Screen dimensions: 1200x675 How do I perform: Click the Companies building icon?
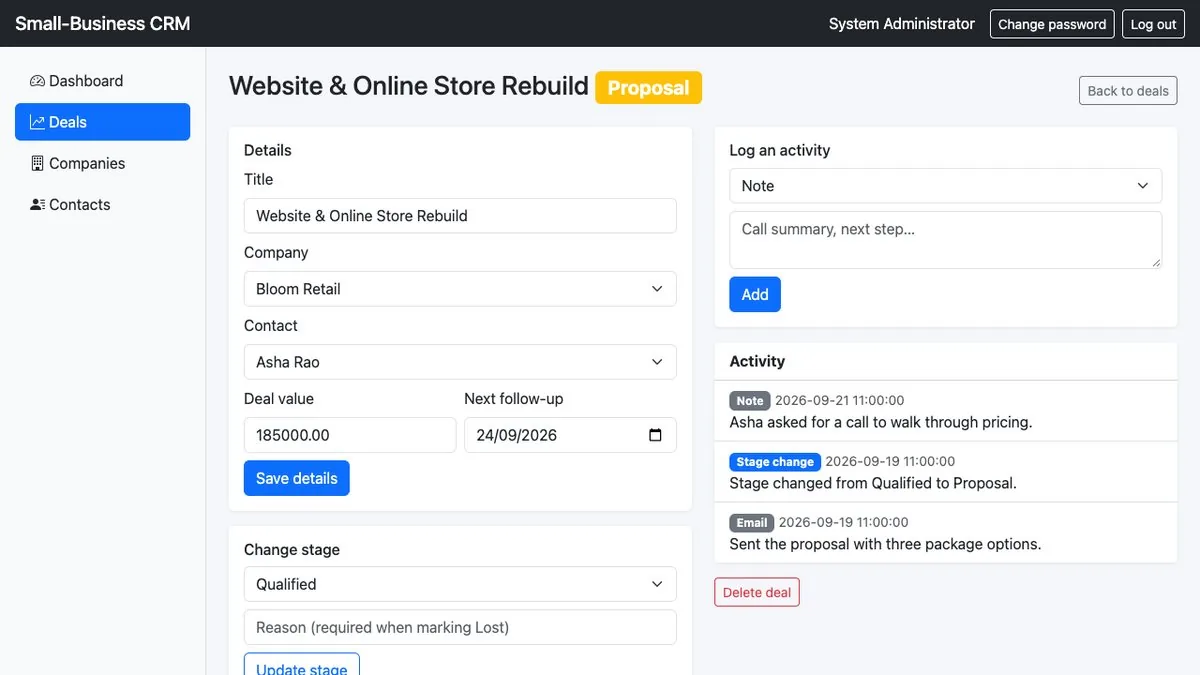[x=38, y=163]
